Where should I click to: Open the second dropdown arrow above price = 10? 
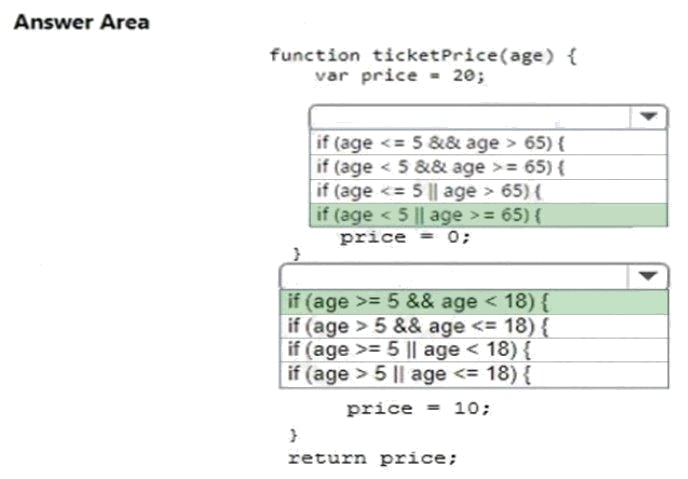coord(649,275)
